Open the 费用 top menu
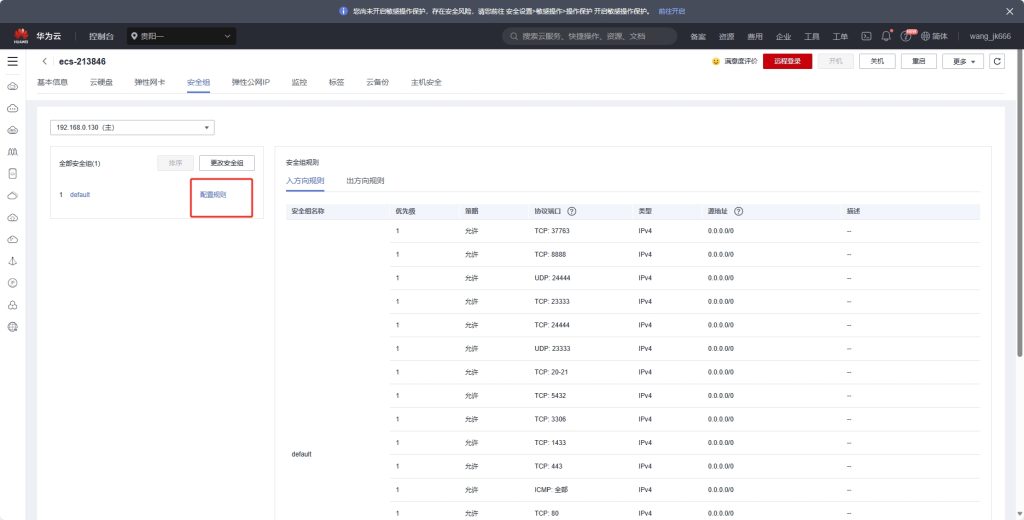 [x=755, y=37]
